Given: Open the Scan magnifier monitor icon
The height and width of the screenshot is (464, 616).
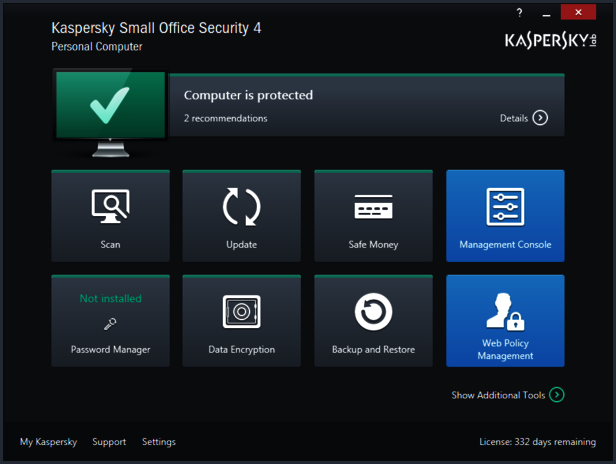Looking at the screenshot, I should (110, 207).
